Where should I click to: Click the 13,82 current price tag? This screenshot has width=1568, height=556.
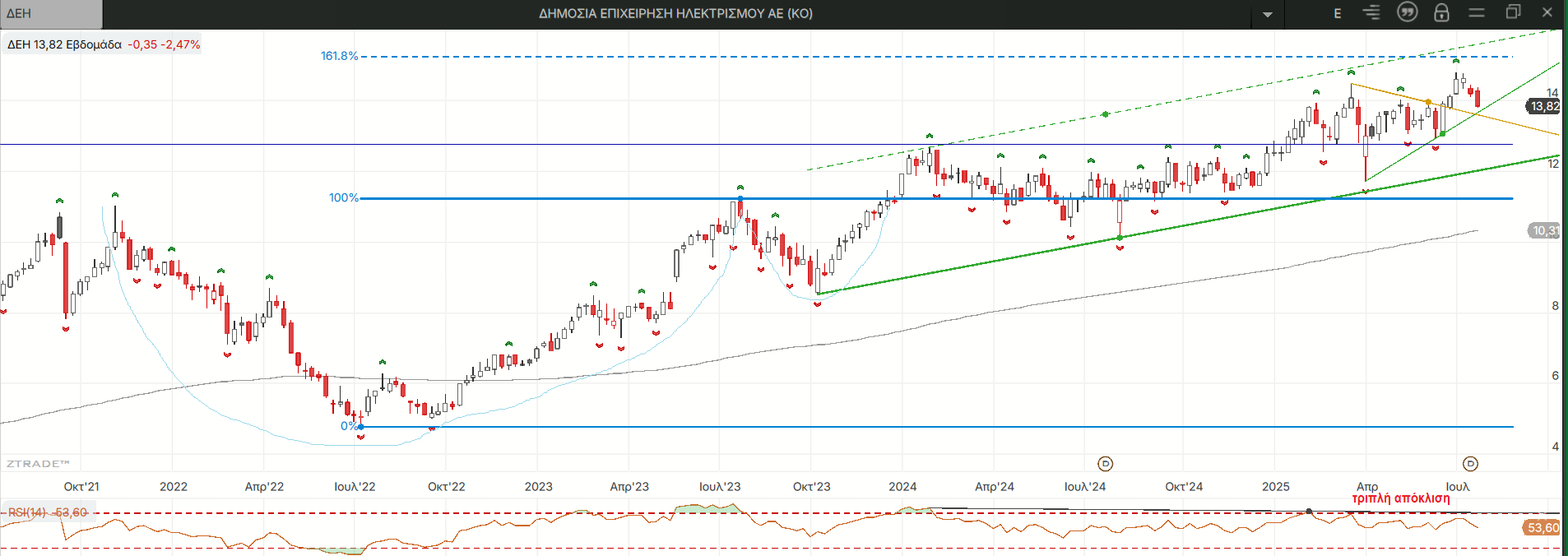[x=1544, y=106]
